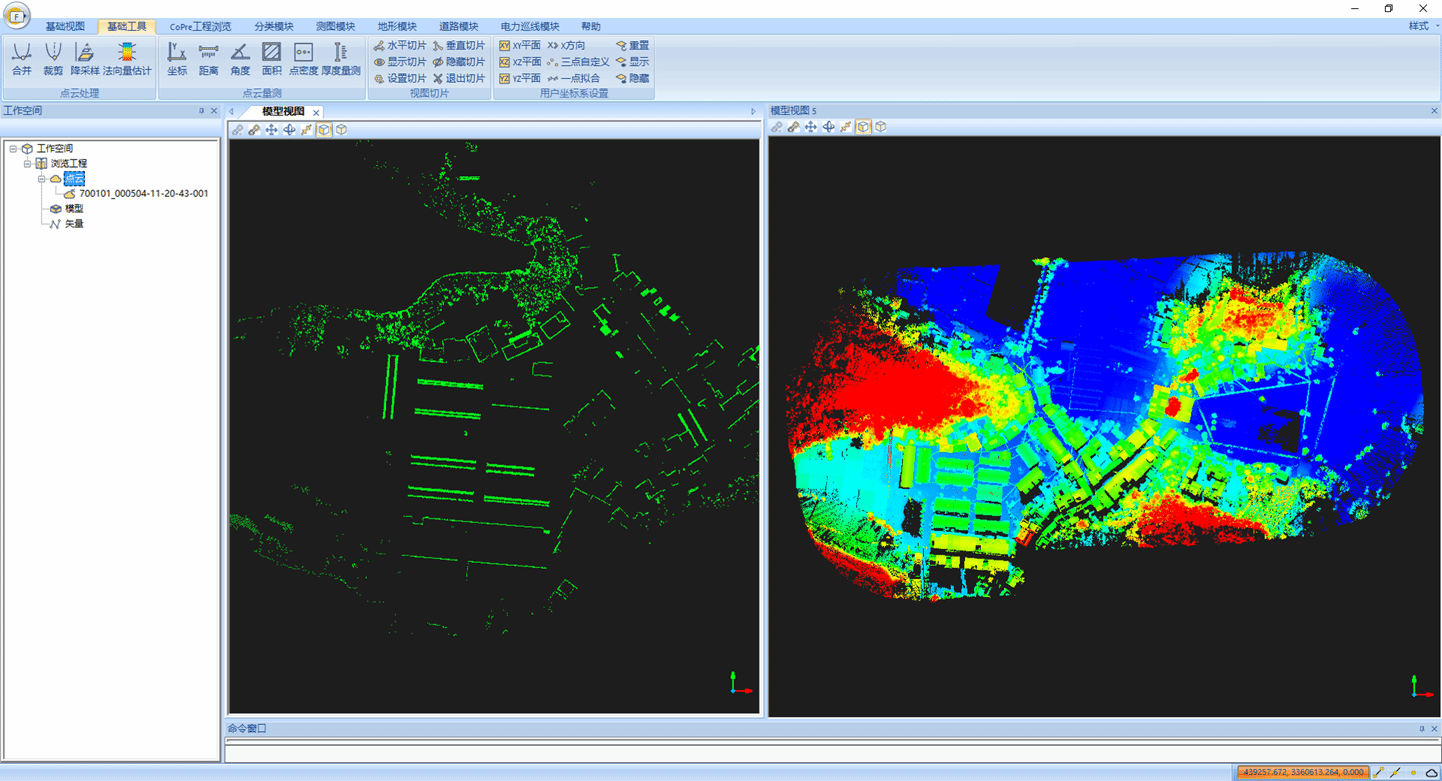Click right tab-scroll arrow of 模型视图
The image size is (1442, 781).
click(x=754, y=112)
